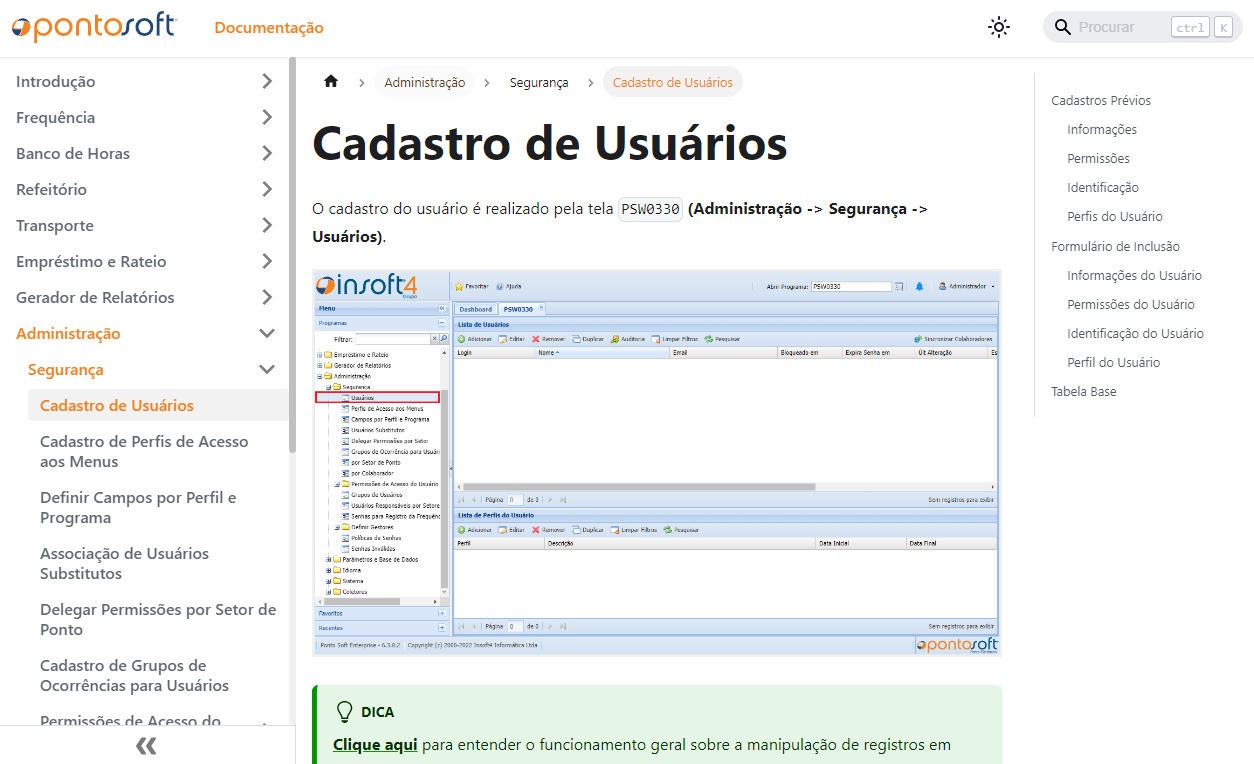Jump to Informações in table of contents
Image resolution: width=1254 pixels, height=764 pixels.
tap(1102, 130)
